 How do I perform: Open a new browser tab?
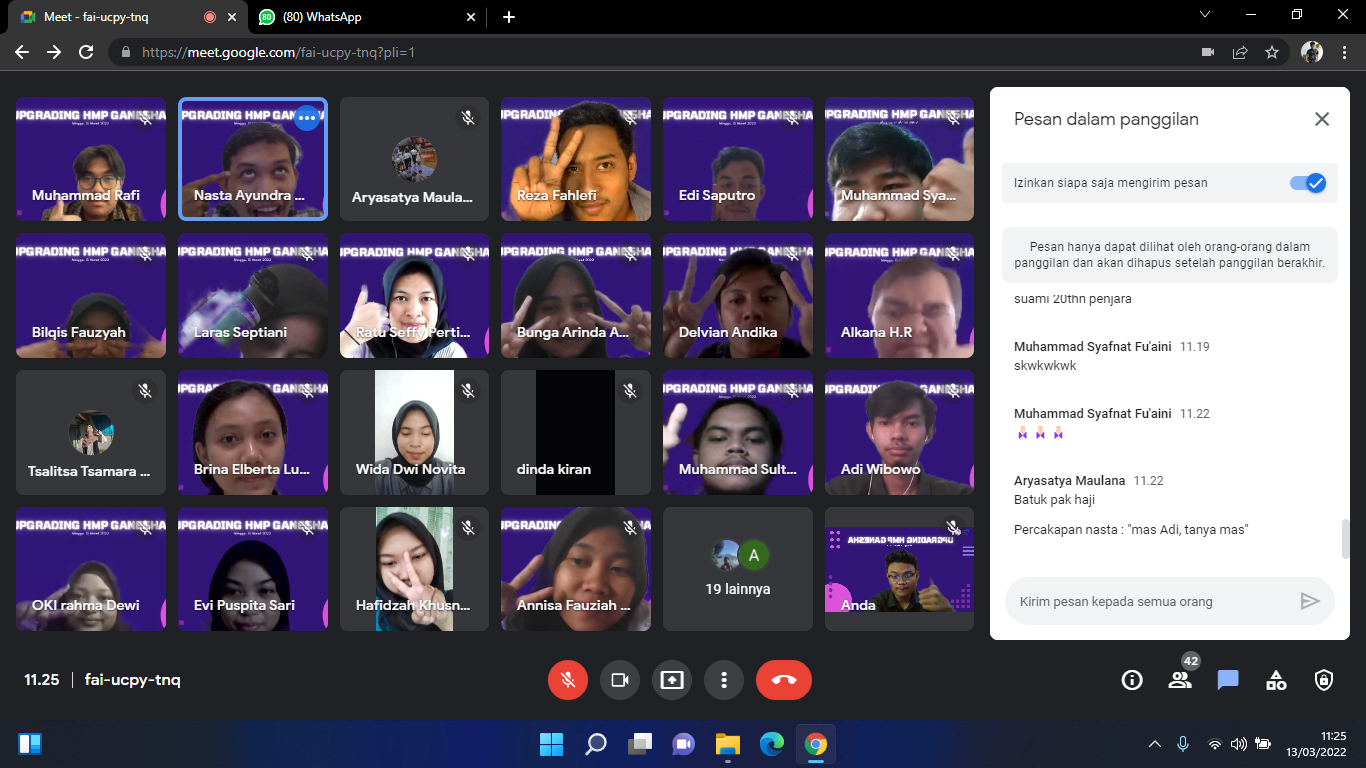509,17
